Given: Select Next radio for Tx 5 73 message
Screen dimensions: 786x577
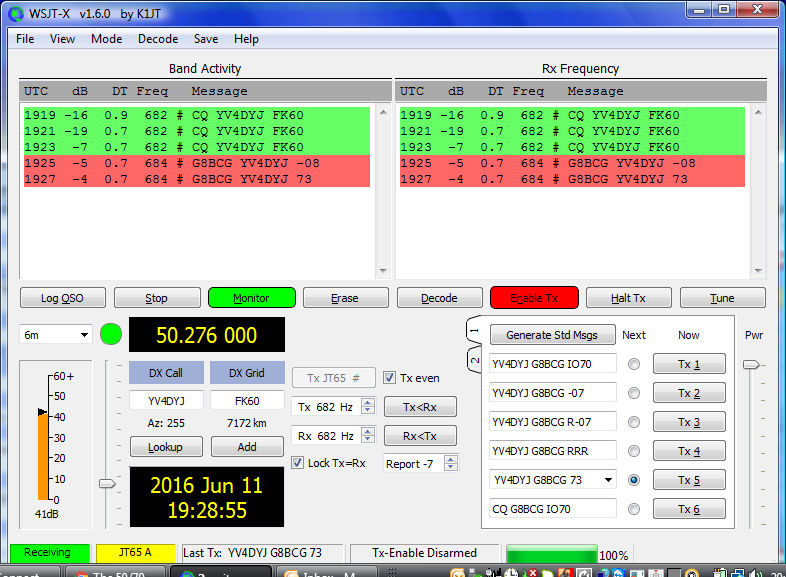Looking at the screenshot, I should 634,480.
